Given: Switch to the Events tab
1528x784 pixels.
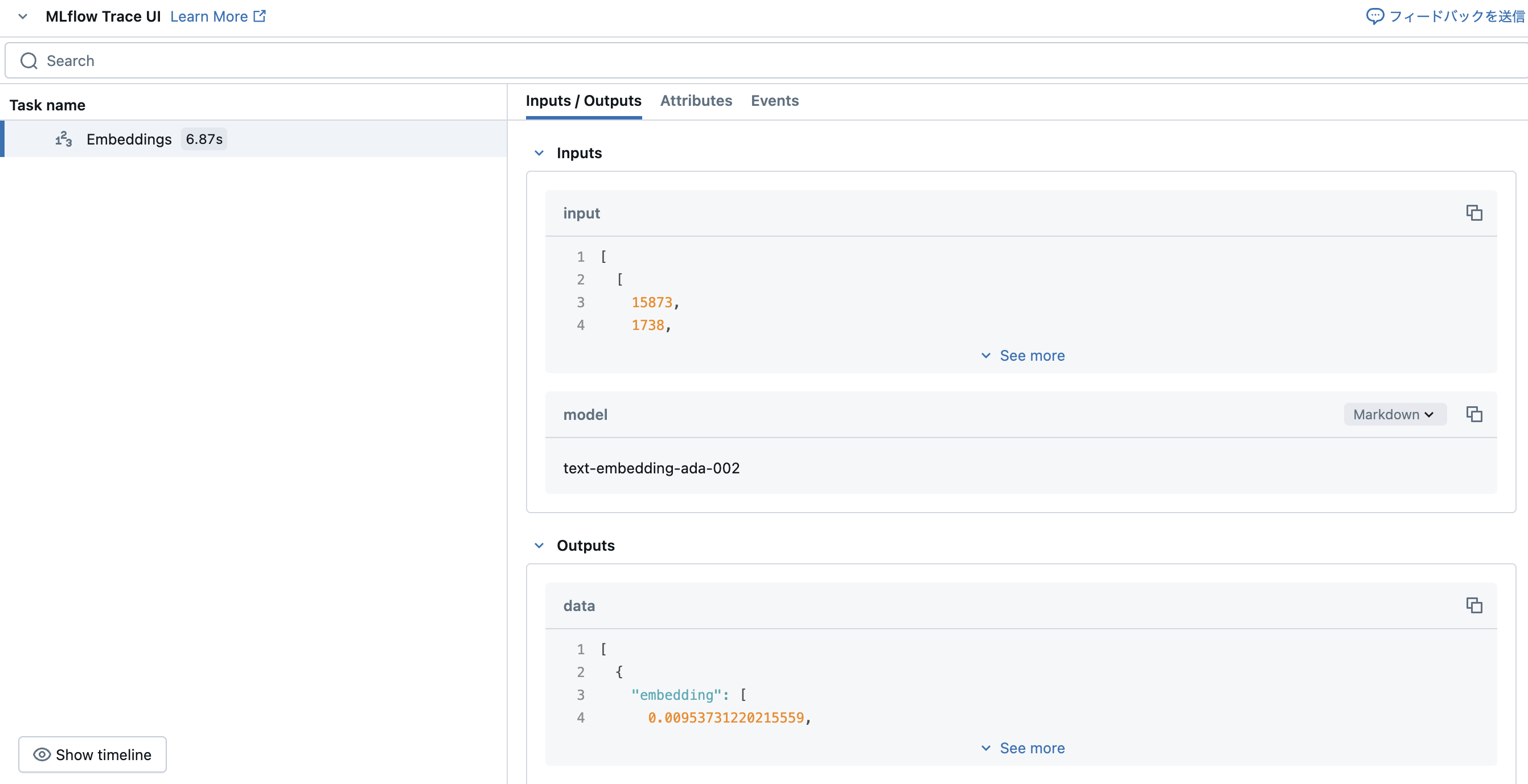Looking at the screenshot, I should click(x=774, y=101).
